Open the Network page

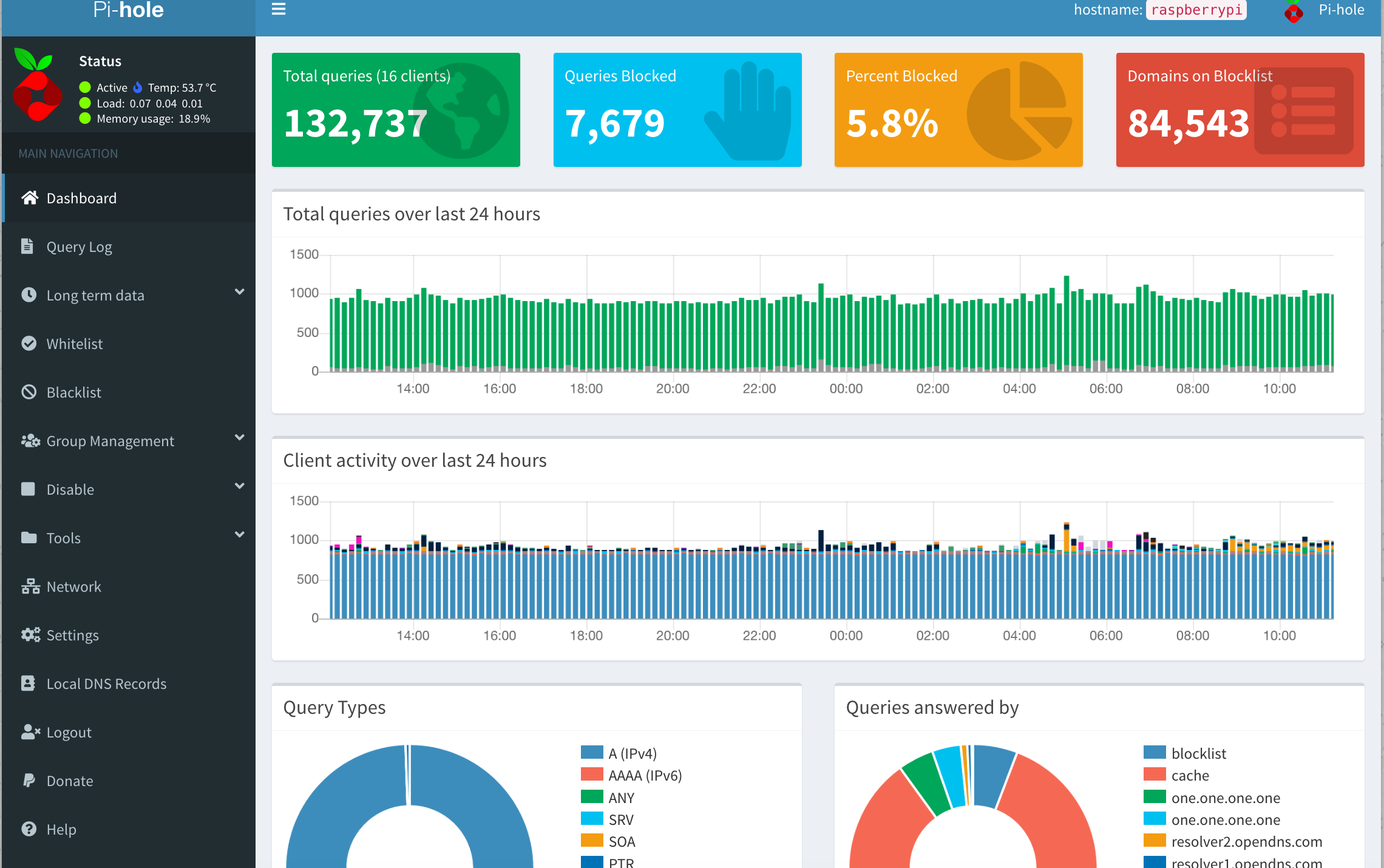click(x=129, y=586)
